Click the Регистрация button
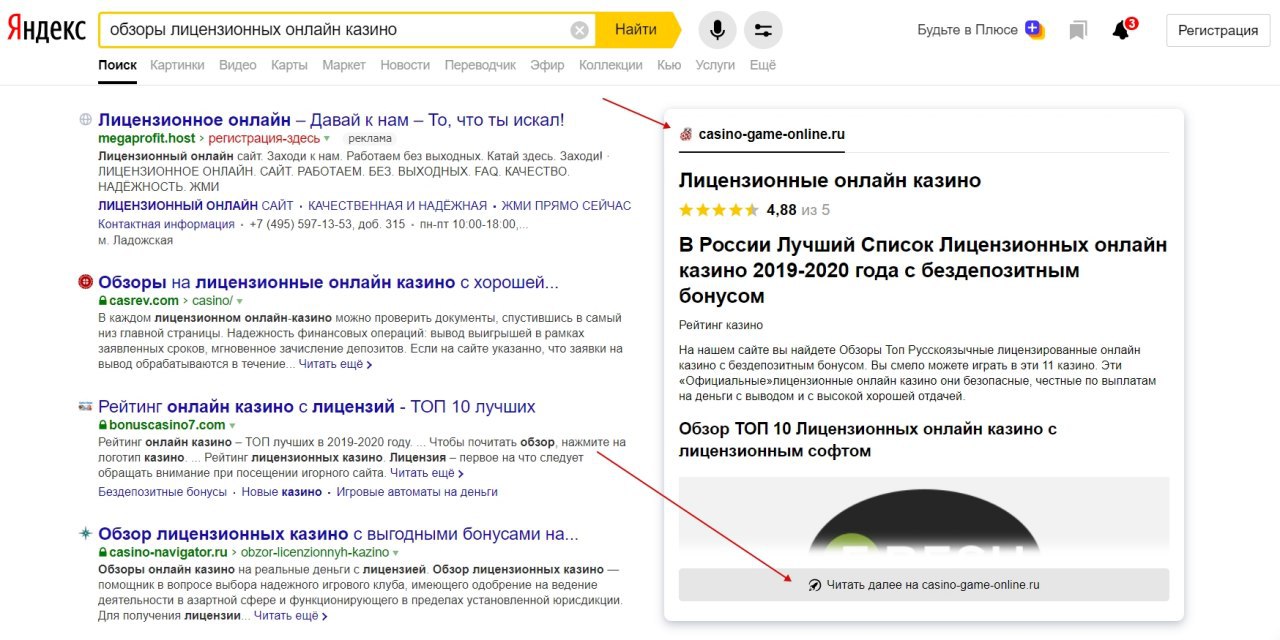The width and height of the screenshot is (1280, 640). tap(1218, 30)
